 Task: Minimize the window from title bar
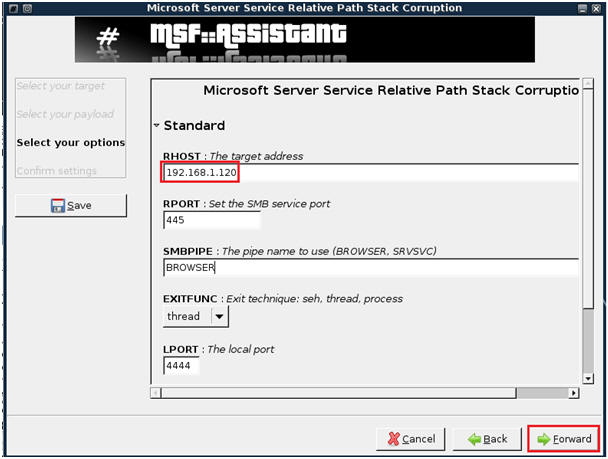click(582, 8)
